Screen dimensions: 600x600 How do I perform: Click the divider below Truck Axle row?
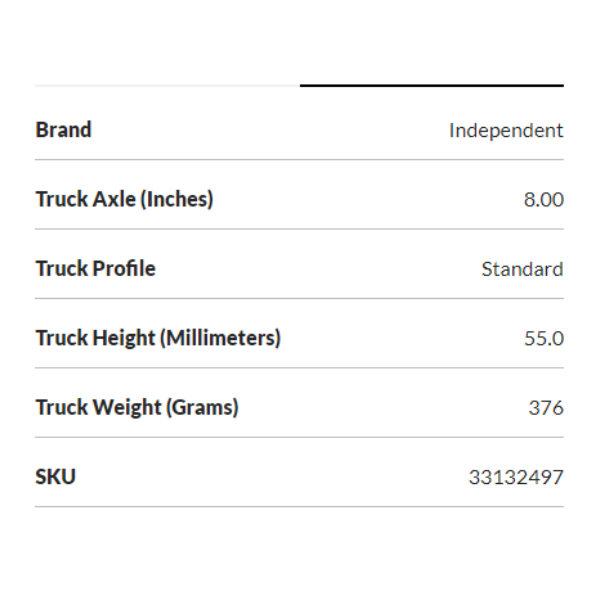(x=299, y=229)
